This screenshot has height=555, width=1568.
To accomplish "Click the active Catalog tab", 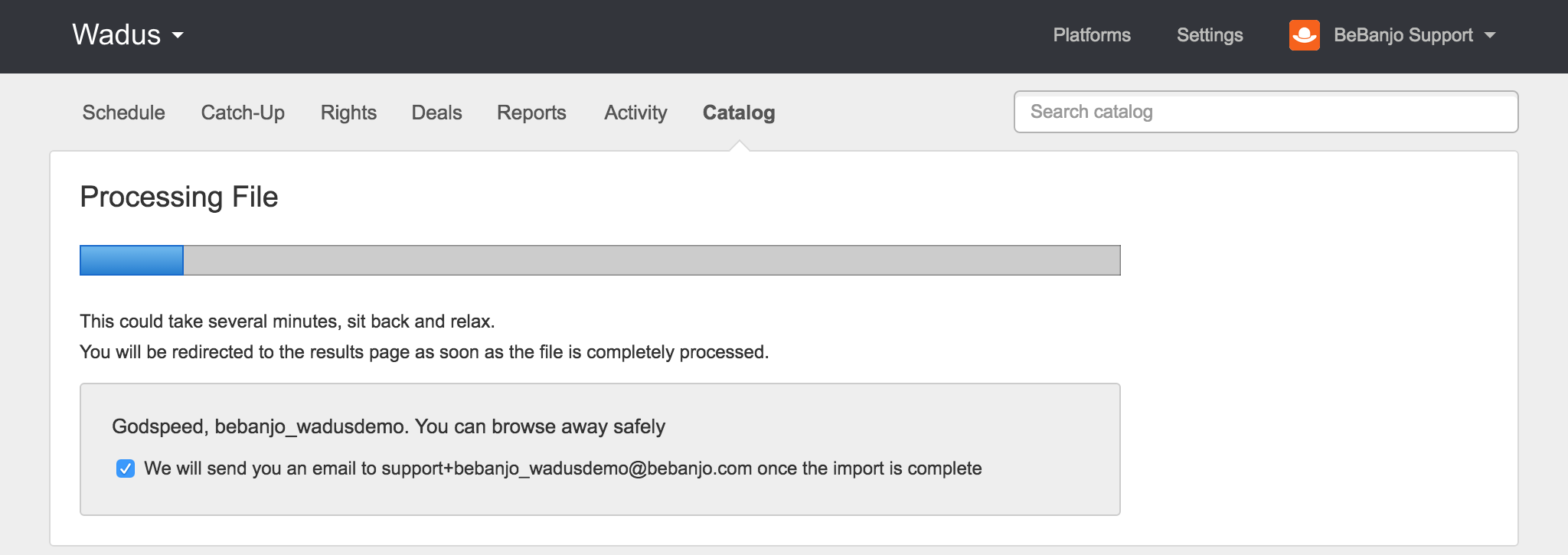I will coord(739,113).
